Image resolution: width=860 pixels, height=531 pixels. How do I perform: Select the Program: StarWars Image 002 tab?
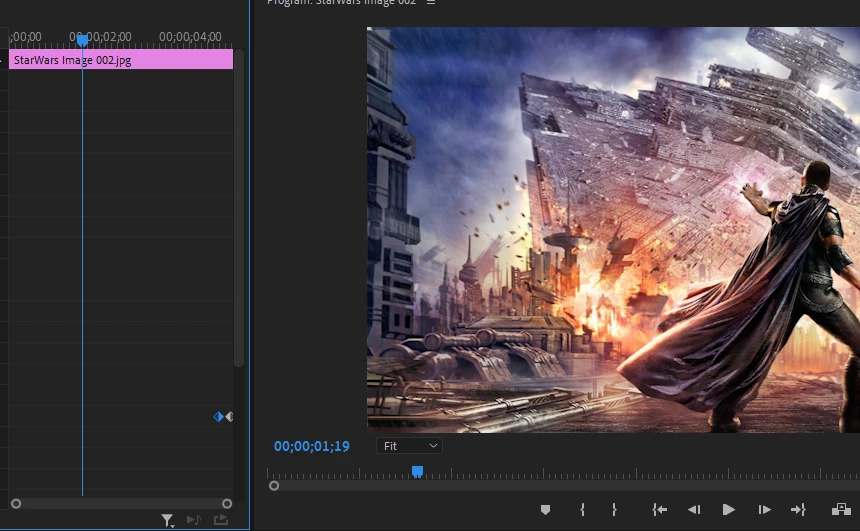pos(341,2)
